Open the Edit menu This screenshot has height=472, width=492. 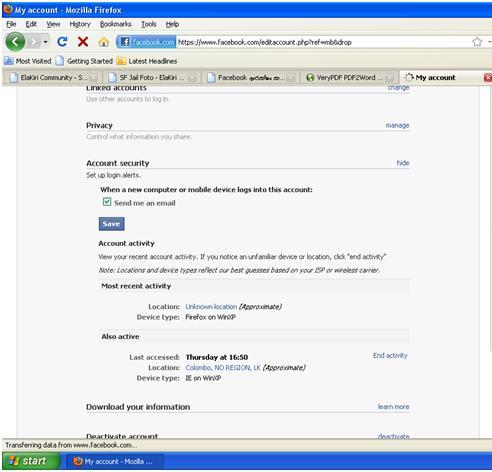pyautogui.click(x=31, y=24)
